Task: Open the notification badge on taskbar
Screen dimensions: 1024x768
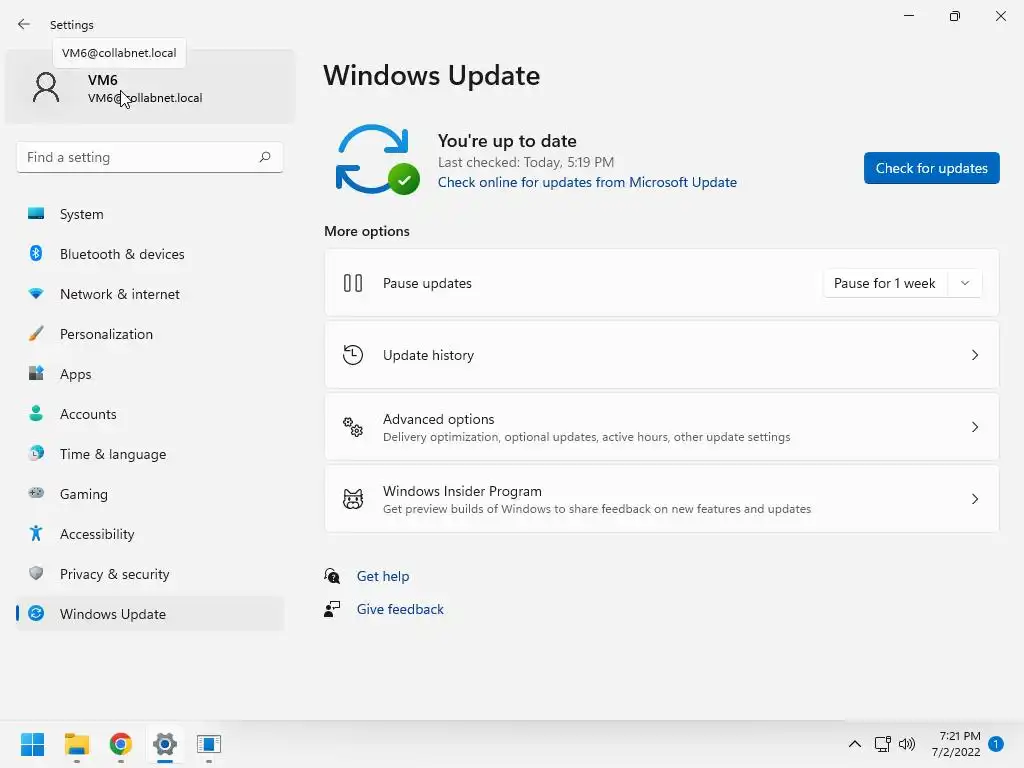Action: coord(996,743)
